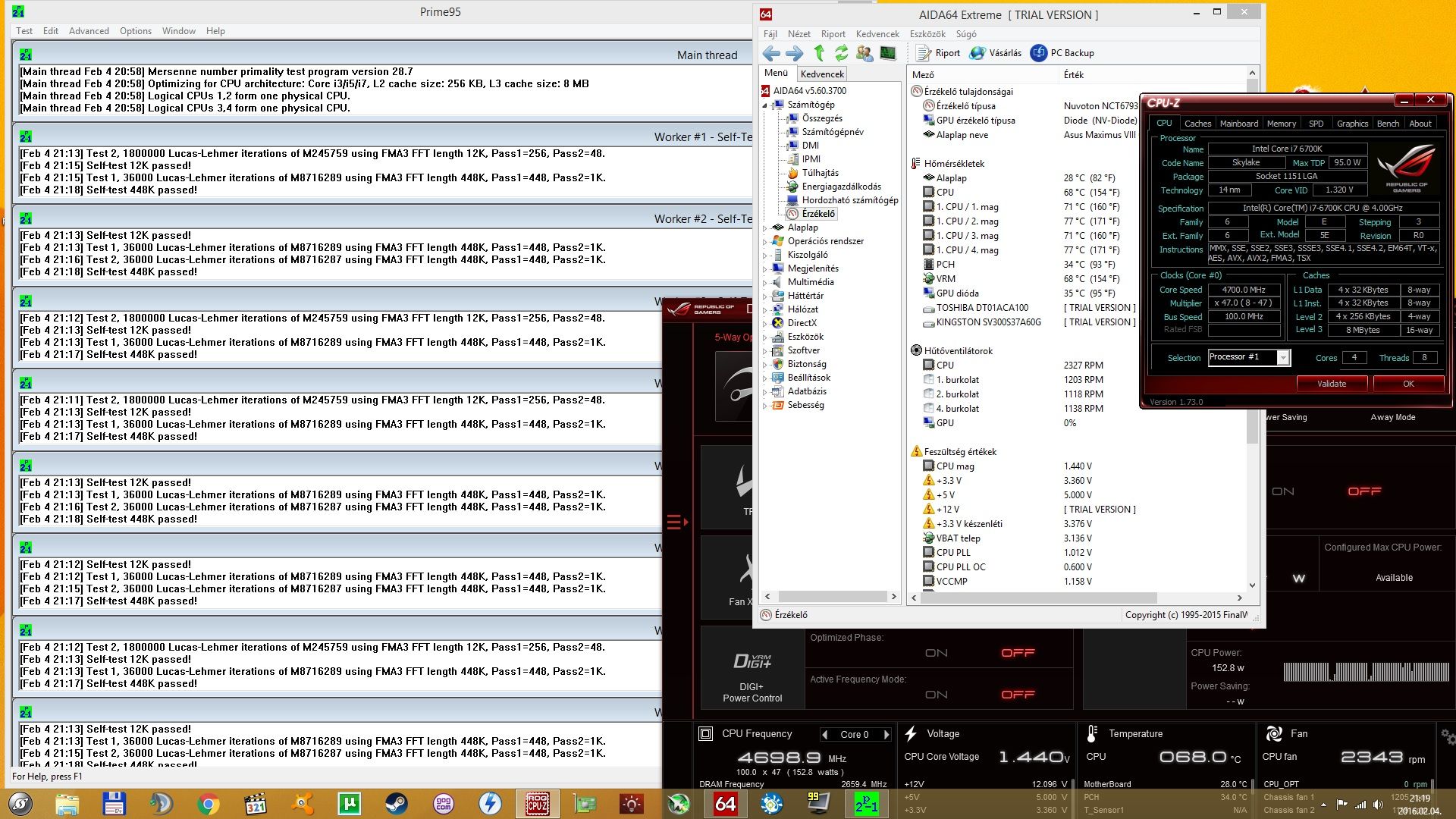Select Összegzés in the AIDA64 tree
Image resolution: width=1456 pixels, height=819 pixels.
tap(822, 118)
